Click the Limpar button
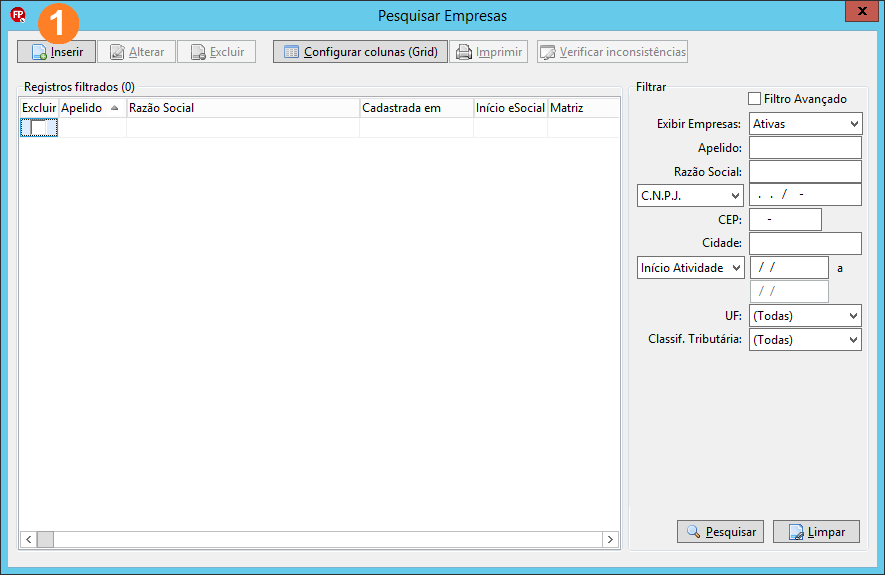The height and width of the screenshot is (575, 885). tap(816, 532)
